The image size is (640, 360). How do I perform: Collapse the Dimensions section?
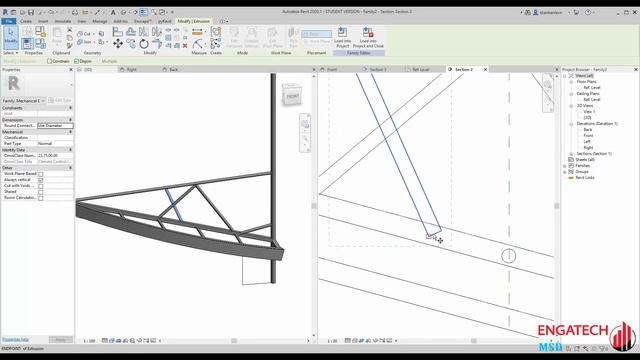(x=71, y=120)
